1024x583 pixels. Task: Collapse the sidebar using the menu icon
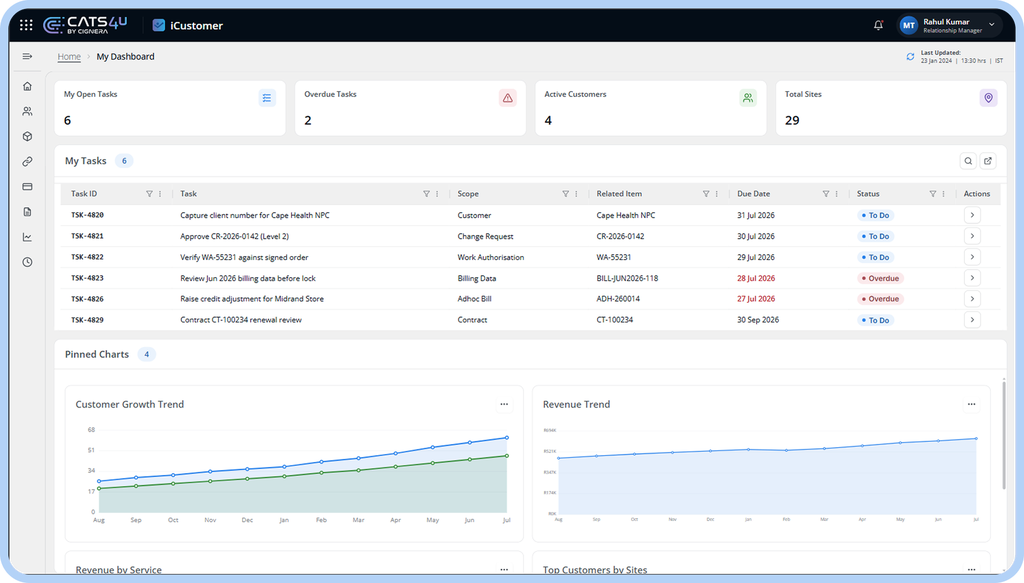click(27, 57)
